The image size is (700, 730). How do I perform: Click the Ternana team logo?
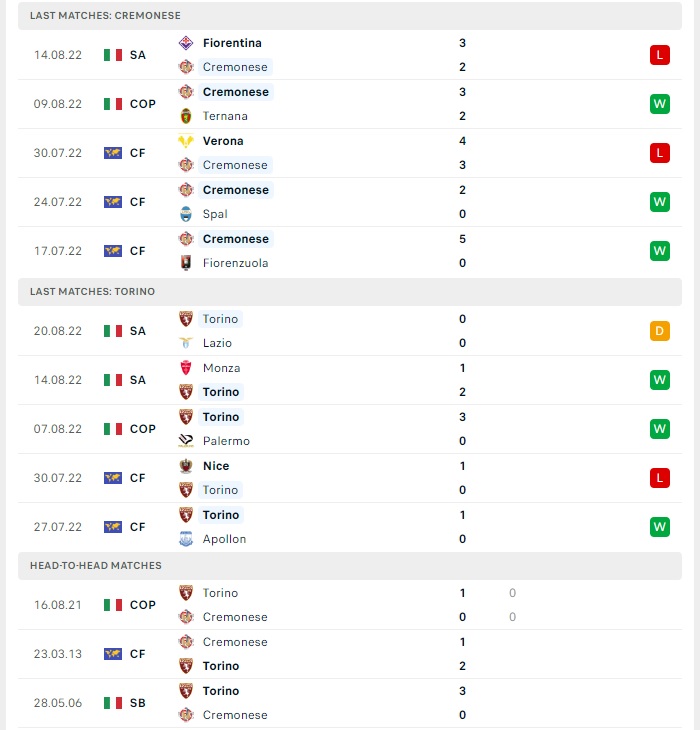click(x=186, y=116)
